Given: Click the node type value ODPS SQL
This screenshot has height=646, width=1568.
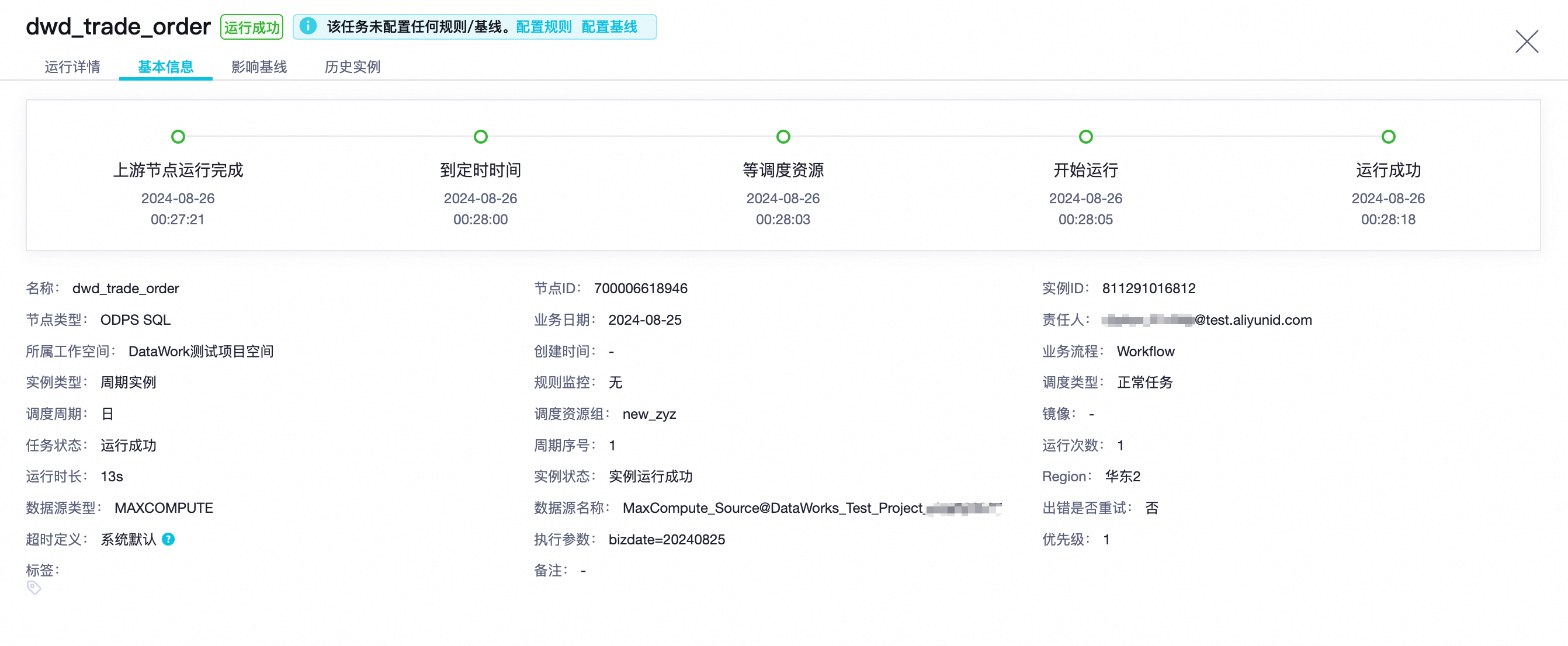Looking at the screenshot, I should click(x=135, y=319).
